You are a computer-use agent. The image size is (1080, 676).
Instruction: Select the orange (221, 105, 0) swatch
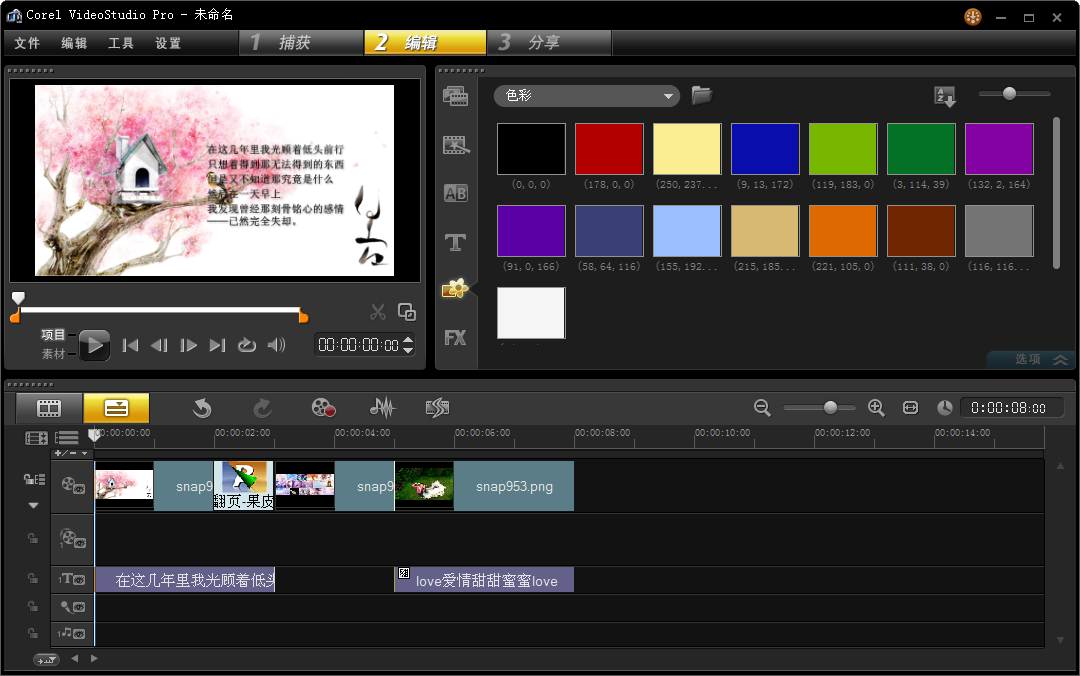tap(843, 231)
